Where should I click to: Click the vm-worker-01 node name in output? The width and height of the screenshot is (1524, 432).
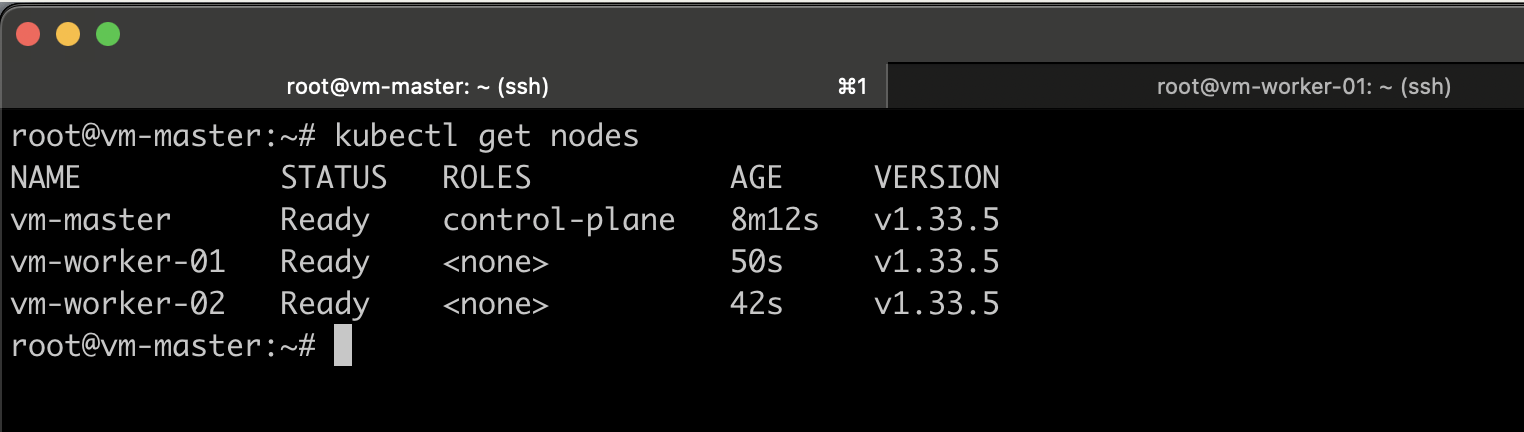(118, 262)
